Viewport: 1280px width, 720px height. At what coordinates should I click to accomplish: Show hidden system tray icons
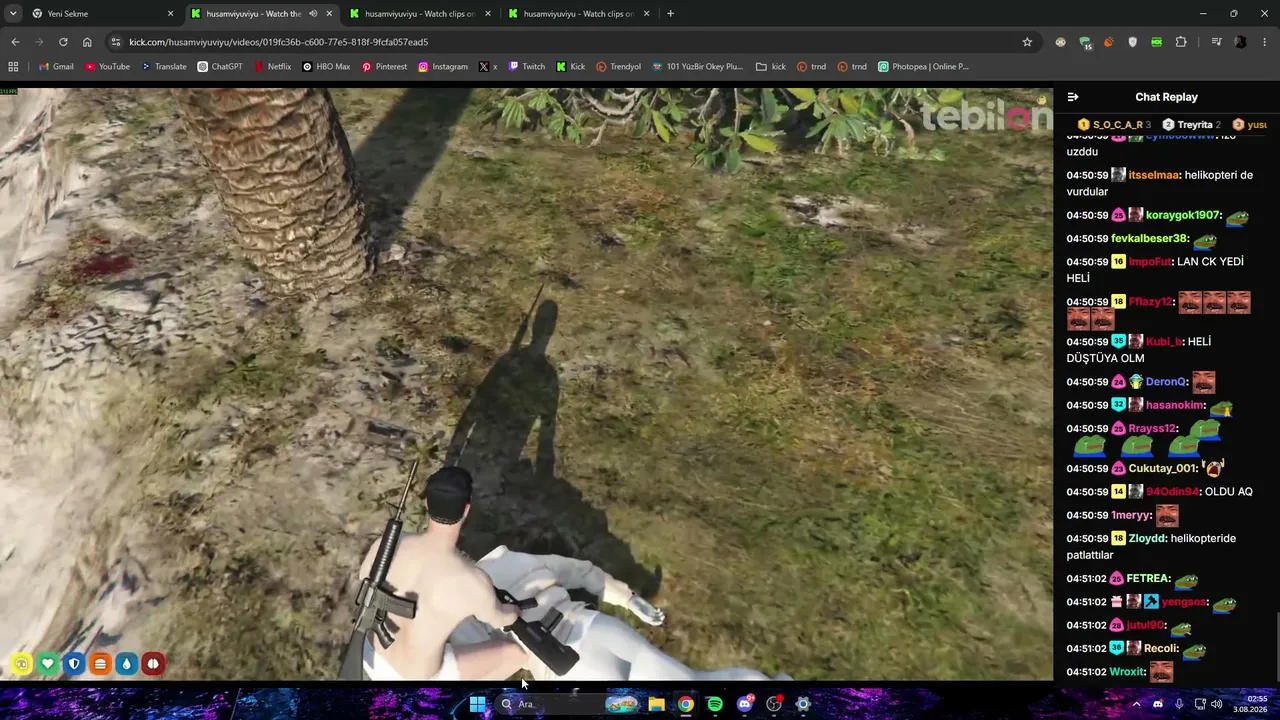pyautogui.click(x=1136, y=704)
